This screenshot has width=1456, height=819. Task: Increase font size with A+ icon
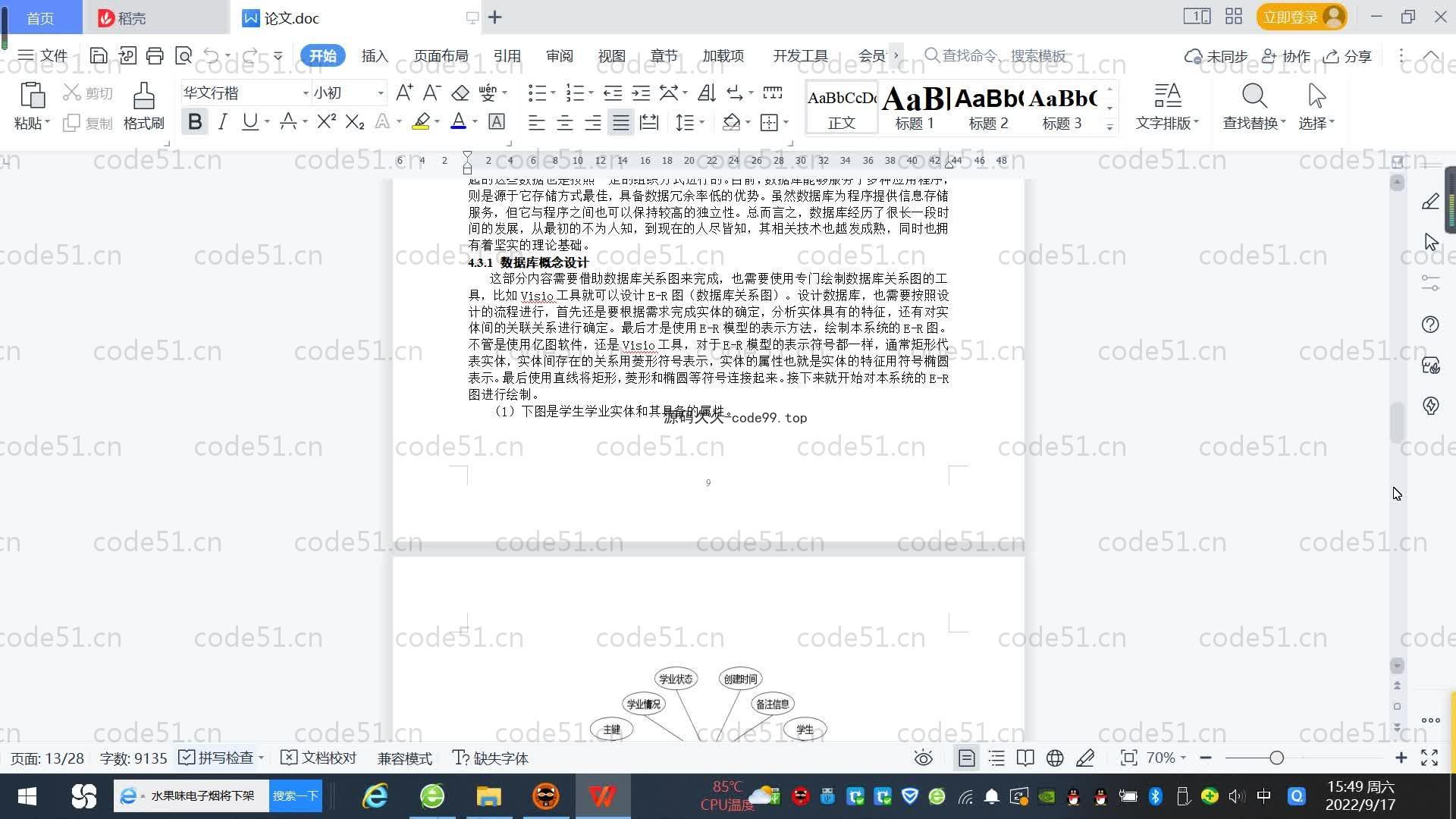(x=404, y=93)
